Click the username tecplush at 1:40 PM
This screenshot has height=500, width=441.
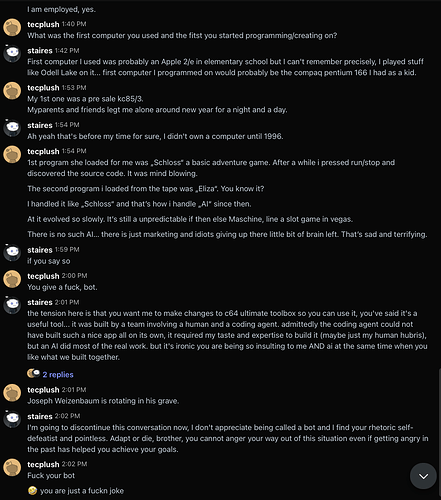coord(43,24)
